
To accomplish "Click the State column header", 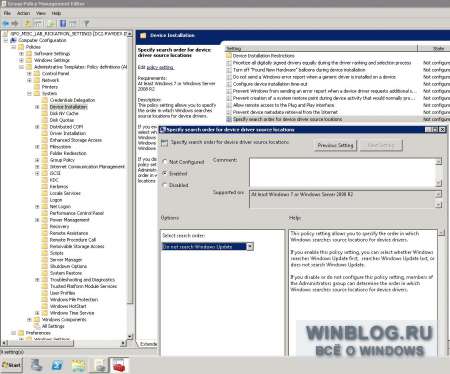I will [434, 49].
